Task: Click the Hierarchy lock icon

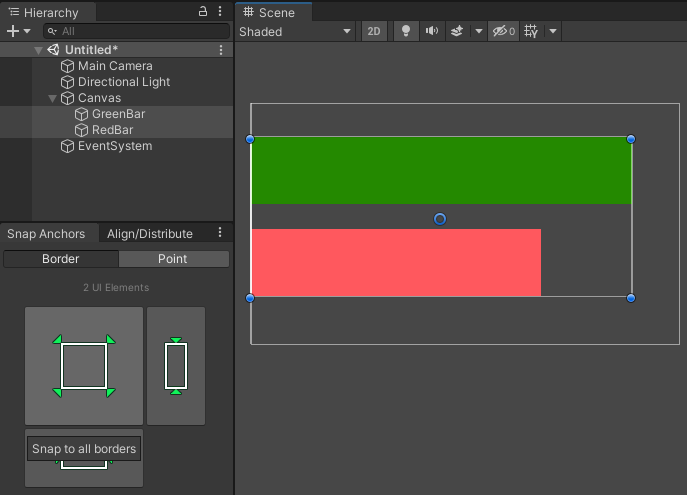Action: (203, 12)
